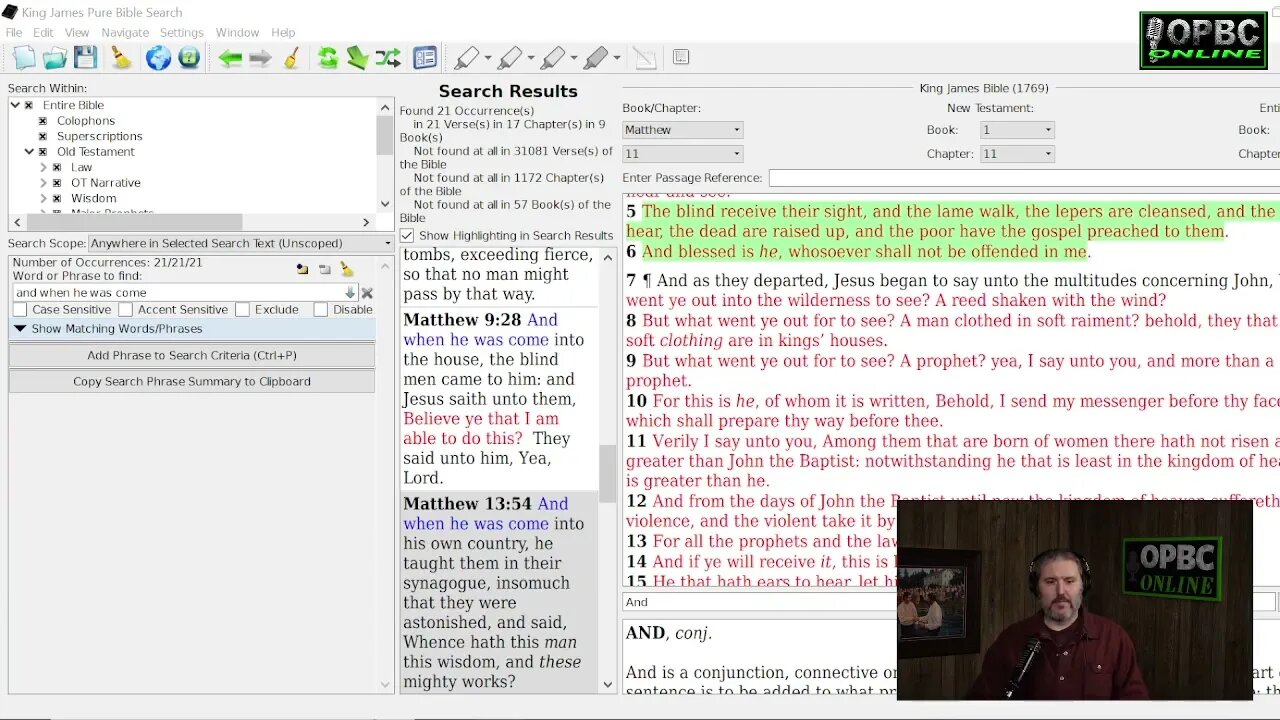Uncheck Show Highlighting in Search Results
The width and height of the screenshot is (1280, 720).
(407, 236)
